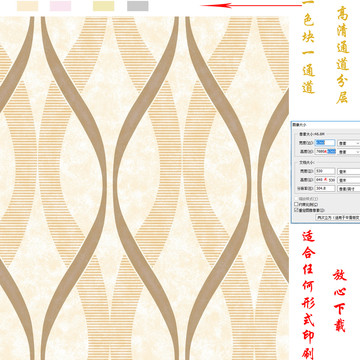Screen dimensions: 360x360
Task: Open the document height unit dropdown
Action: click(349, 180)
